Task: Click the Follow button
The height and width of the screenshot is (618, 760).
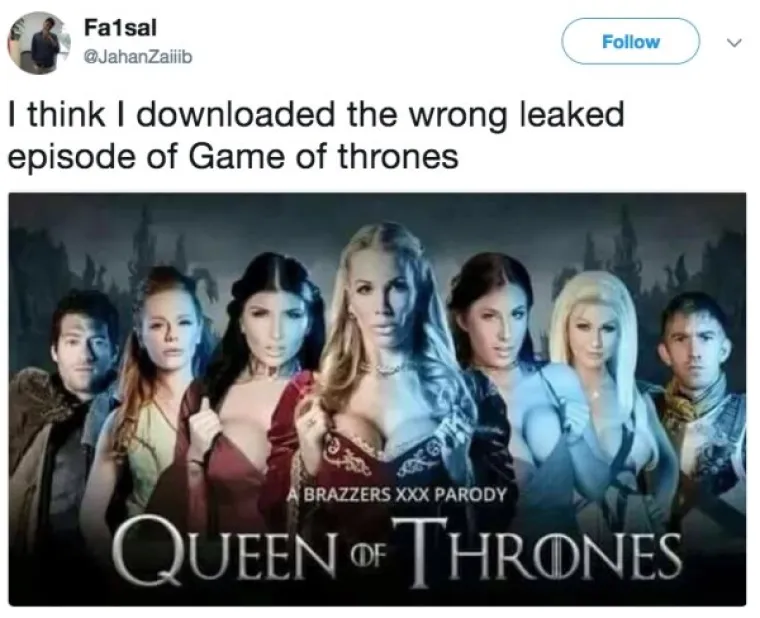Action: pos(630,42)
